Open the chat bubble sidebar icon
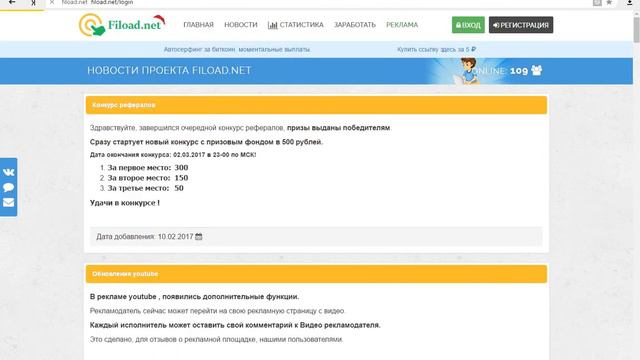The height and width of the screenshot is (360, 640). [x=9, y=187]
